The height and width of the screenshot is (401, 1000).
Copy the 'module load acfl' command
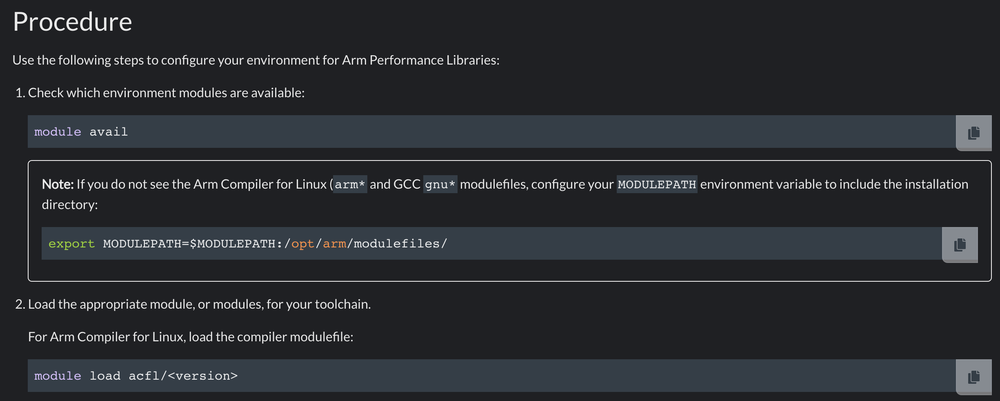click(973, 377)
